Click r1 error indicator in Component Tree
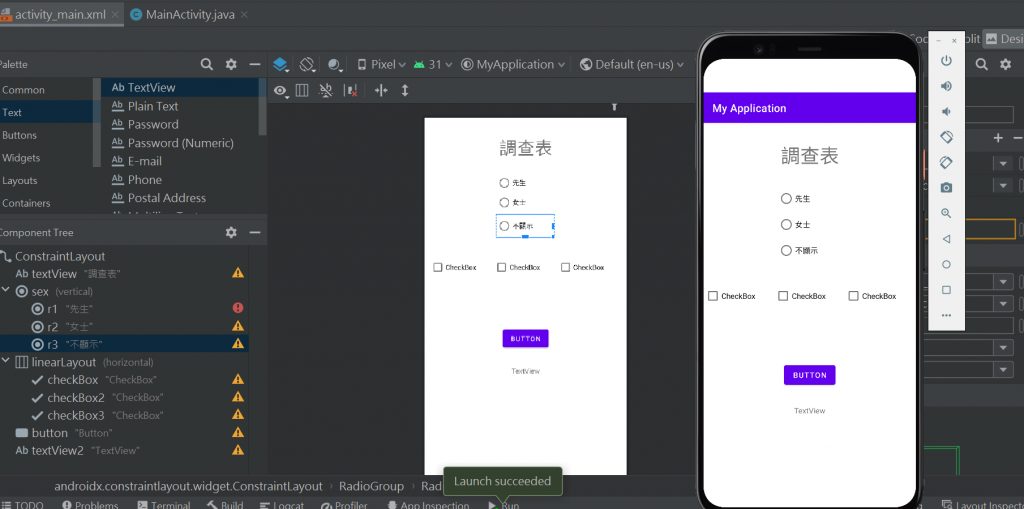 point(238,308)
